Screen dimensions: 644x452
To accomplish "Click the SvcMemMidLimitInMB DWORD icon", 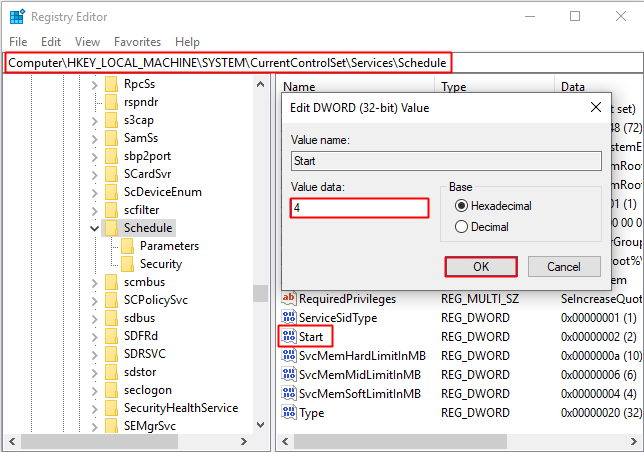I will tap(289, 374).
